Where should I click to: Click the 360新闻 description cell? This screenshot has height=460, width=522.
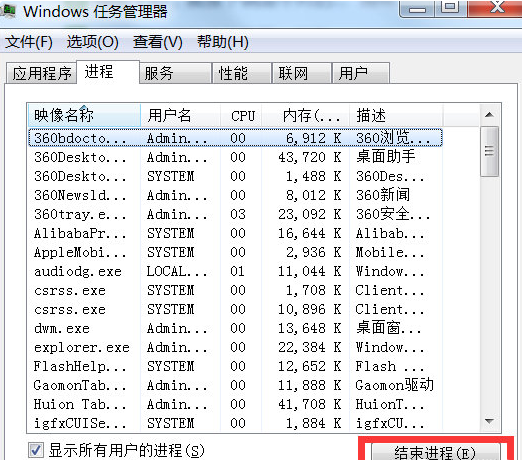pyautogui.click(x=383, y=195)
